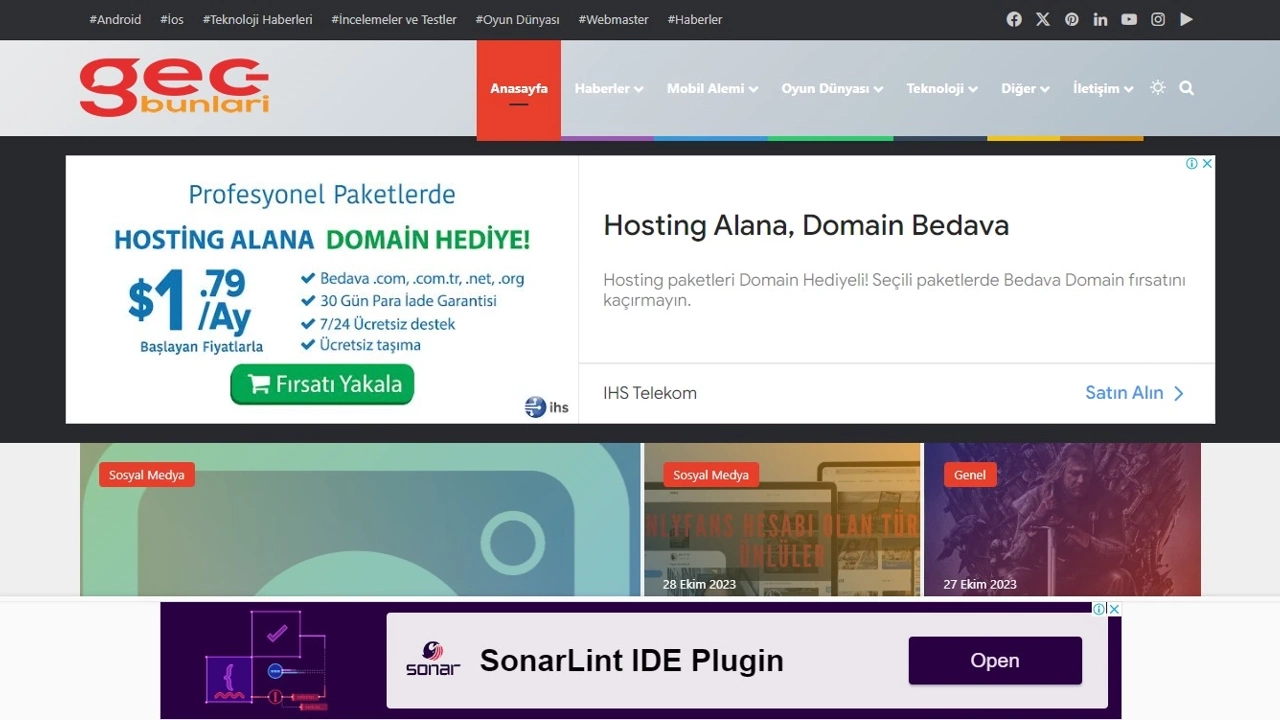
Task: Open the #Teknoloji Haberleri top link
Action: coord(258,19)
